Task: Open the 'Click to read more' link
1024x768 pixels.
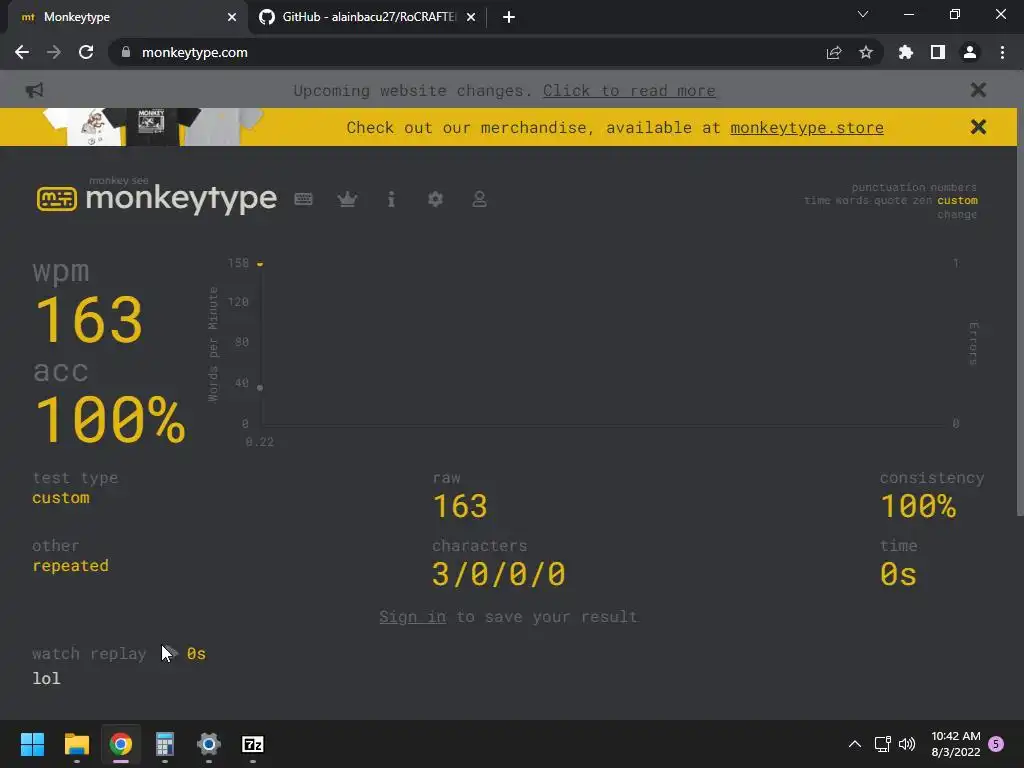Action: tap(629, 91)
